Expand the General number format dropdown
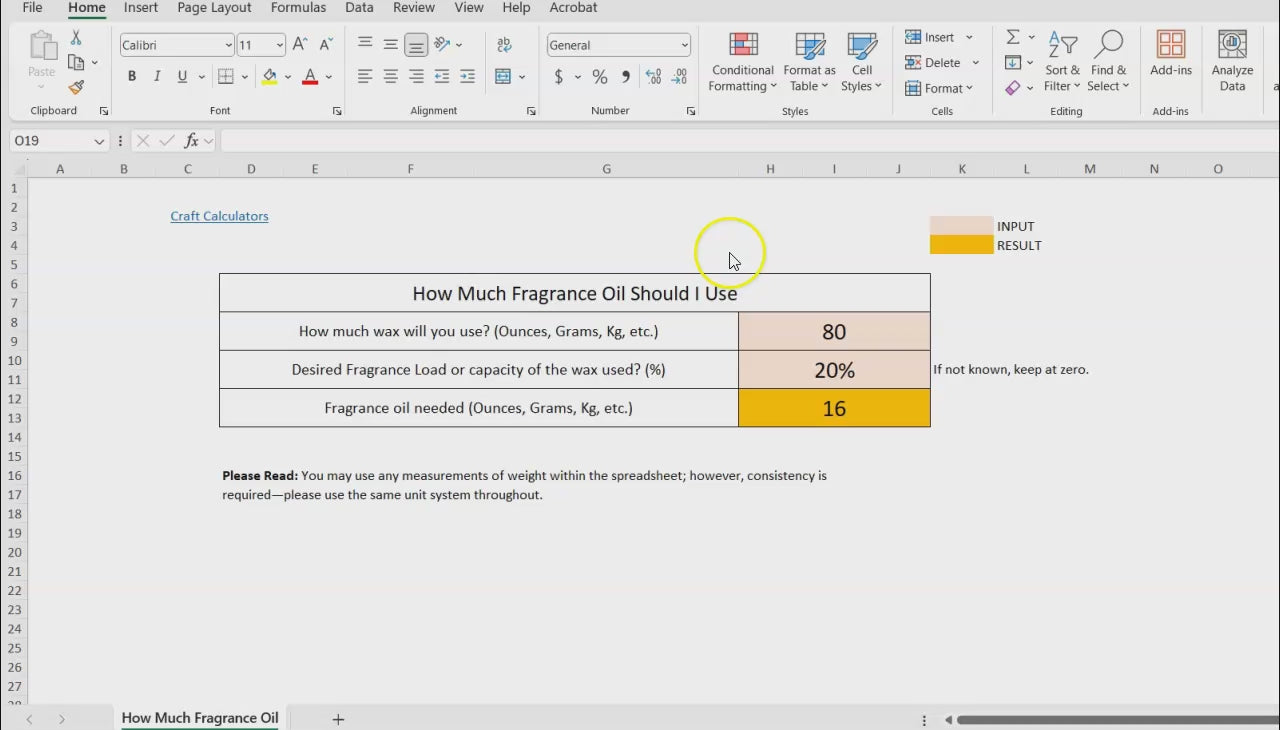 pyautogui.click(x=684, y=45)
